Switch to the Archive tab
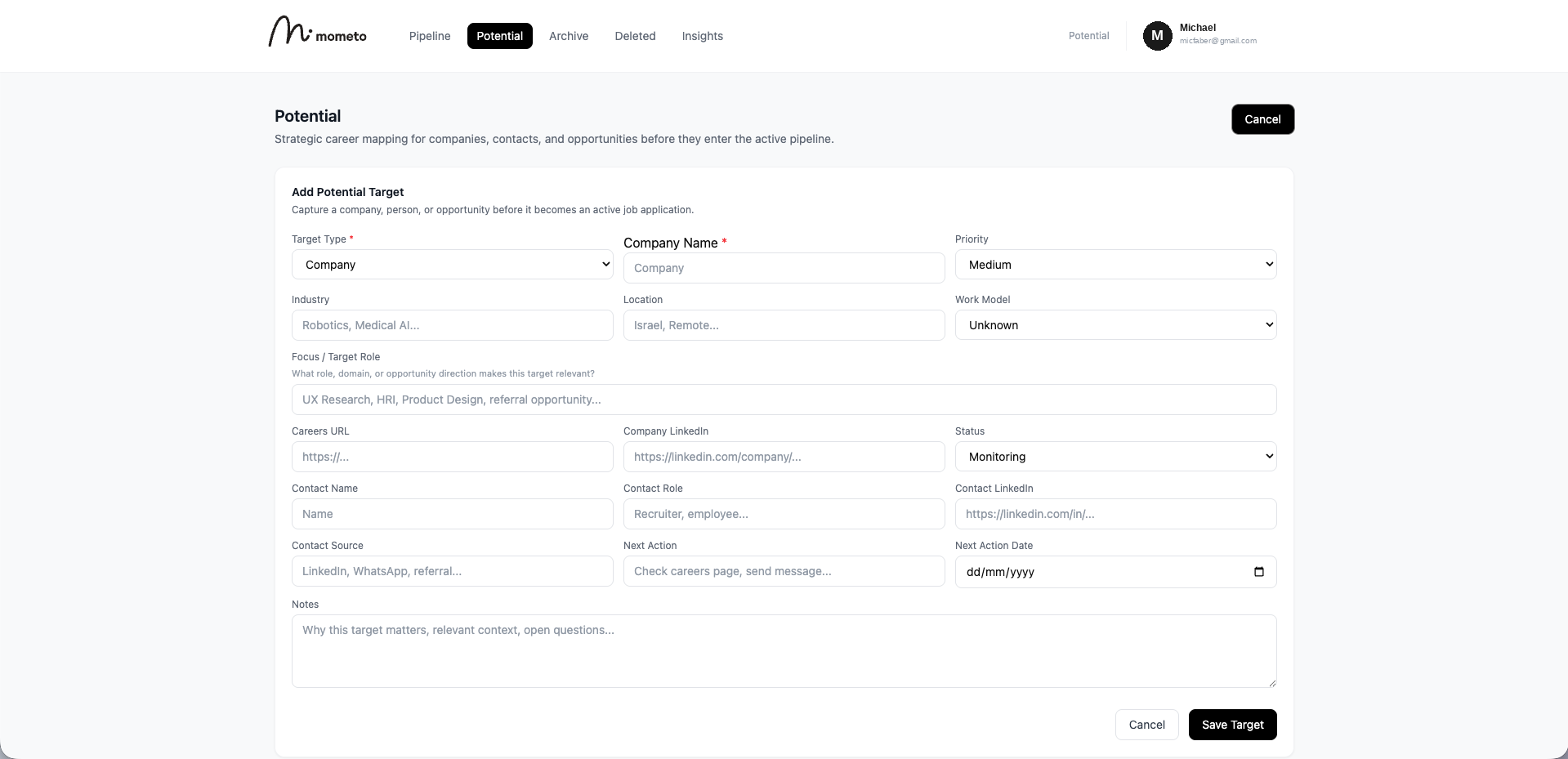 pyautogui.click(x=569, y=36)
